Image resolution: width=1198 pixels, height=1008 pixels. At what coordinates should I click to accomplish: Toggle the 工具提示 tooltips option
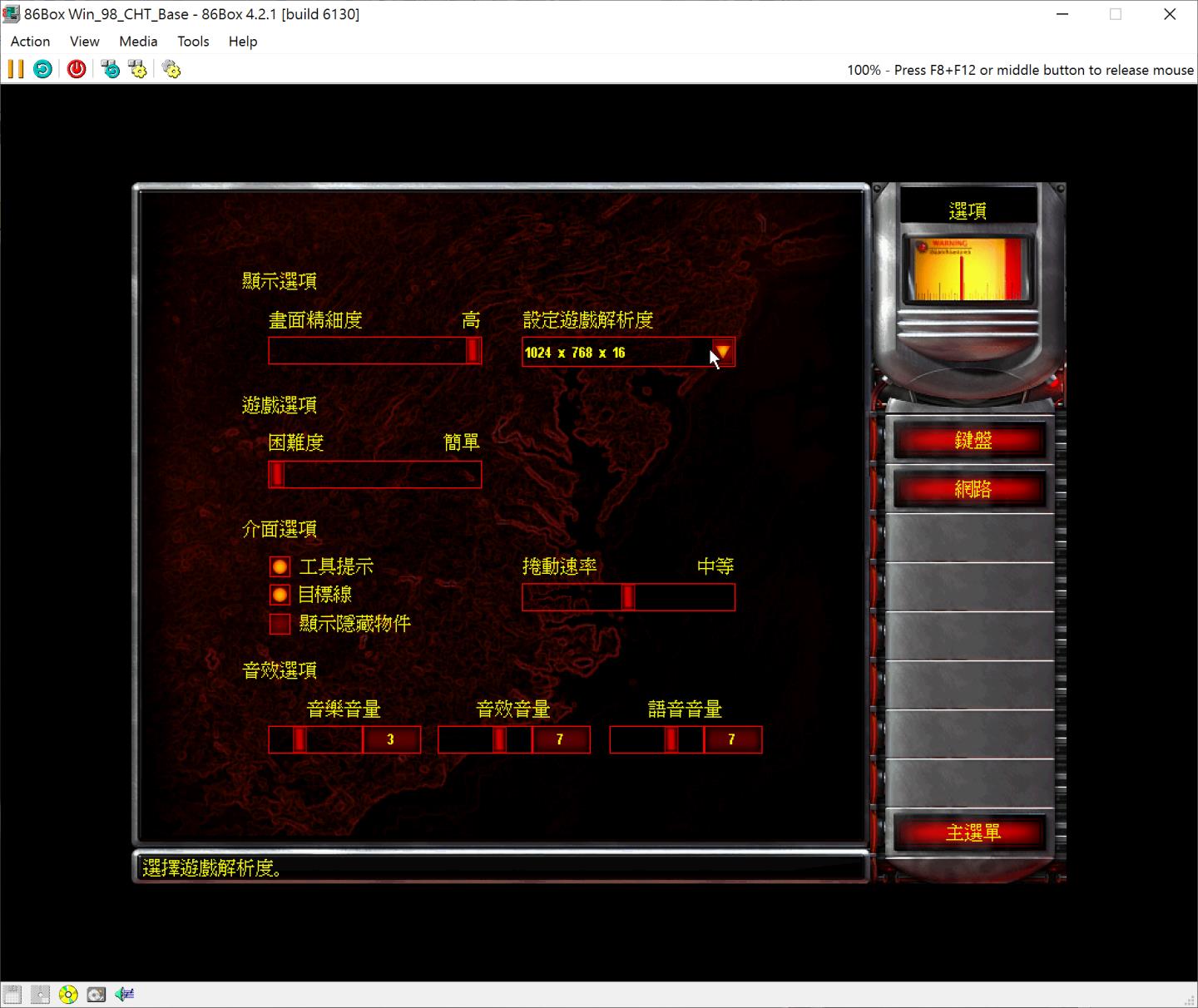pos(280,567)
